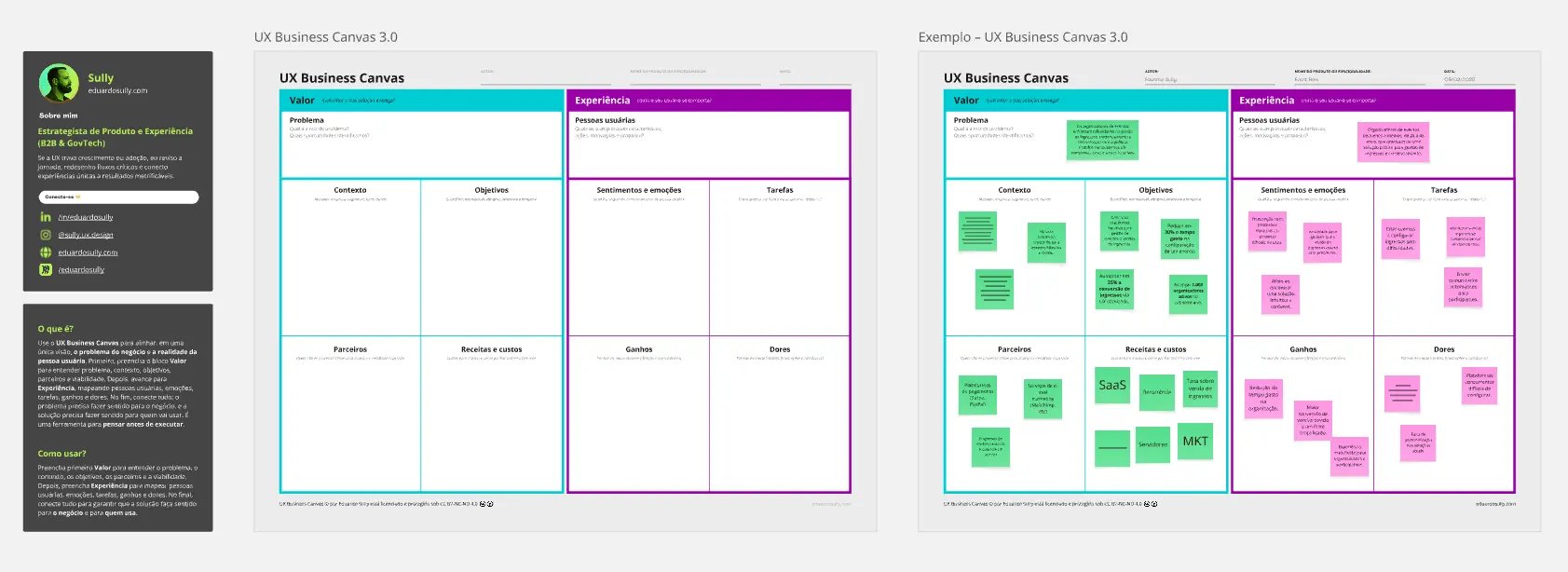Select the green Servidores sticky note
Image resolution: width=1568 pixels, height=572 pixels.
[1152, 444]
